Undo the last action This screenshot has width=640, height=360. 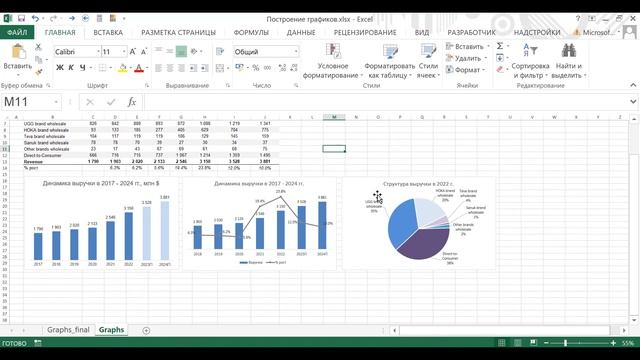coord(35,19)
